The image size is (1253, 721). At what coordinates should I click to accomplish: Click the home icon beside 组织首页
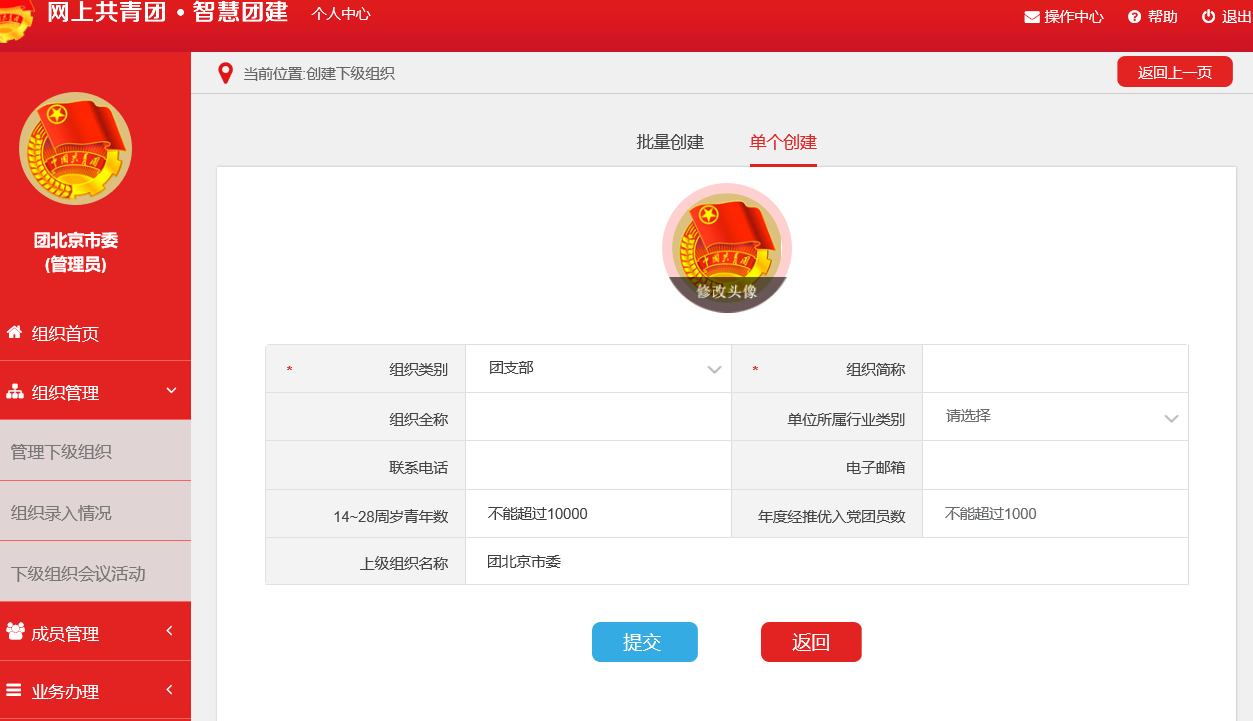pyautogui.click(x=15, y=332)
